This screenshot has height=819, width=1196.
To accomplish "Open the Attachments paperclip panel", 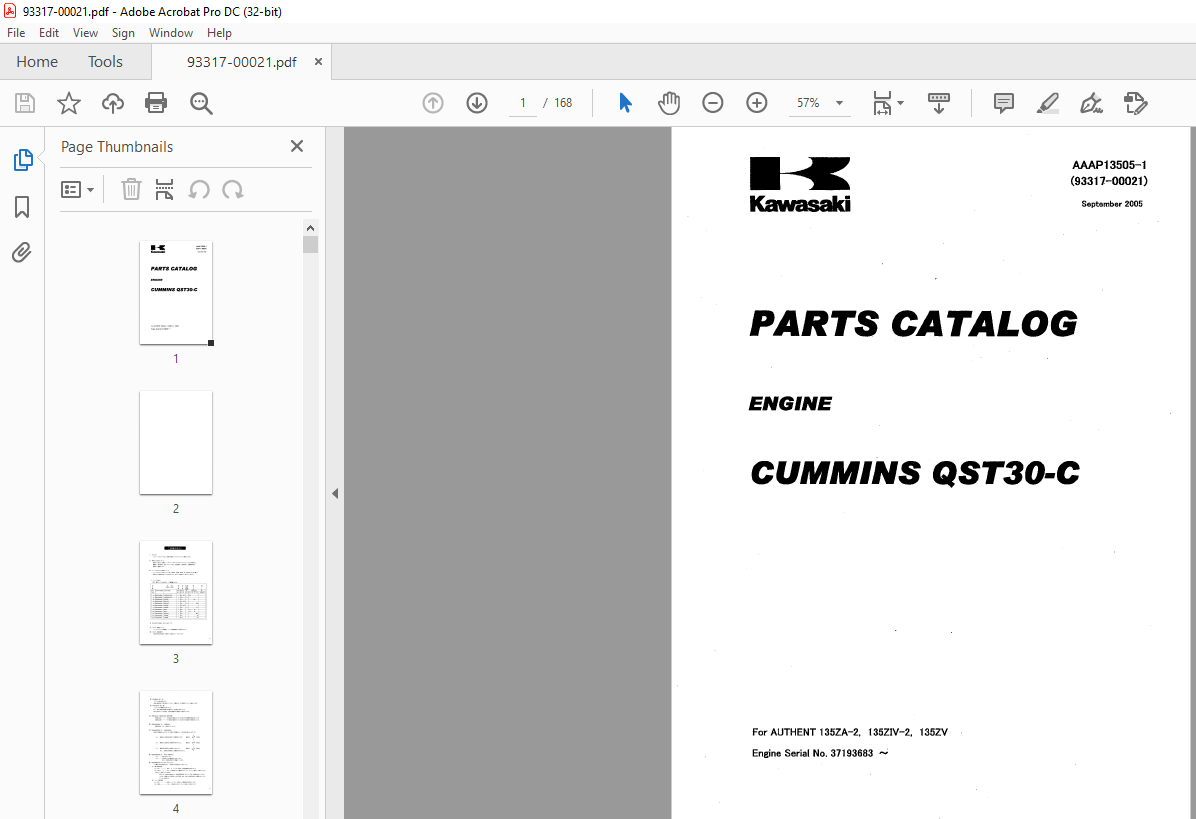I will tap(22, 252).
